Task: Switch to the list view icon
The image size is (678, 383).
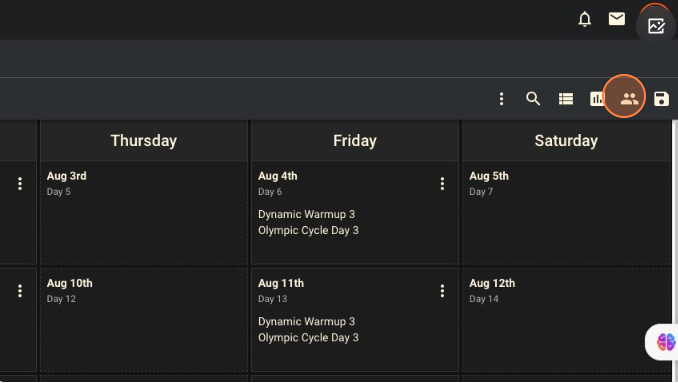Action: 566,99
